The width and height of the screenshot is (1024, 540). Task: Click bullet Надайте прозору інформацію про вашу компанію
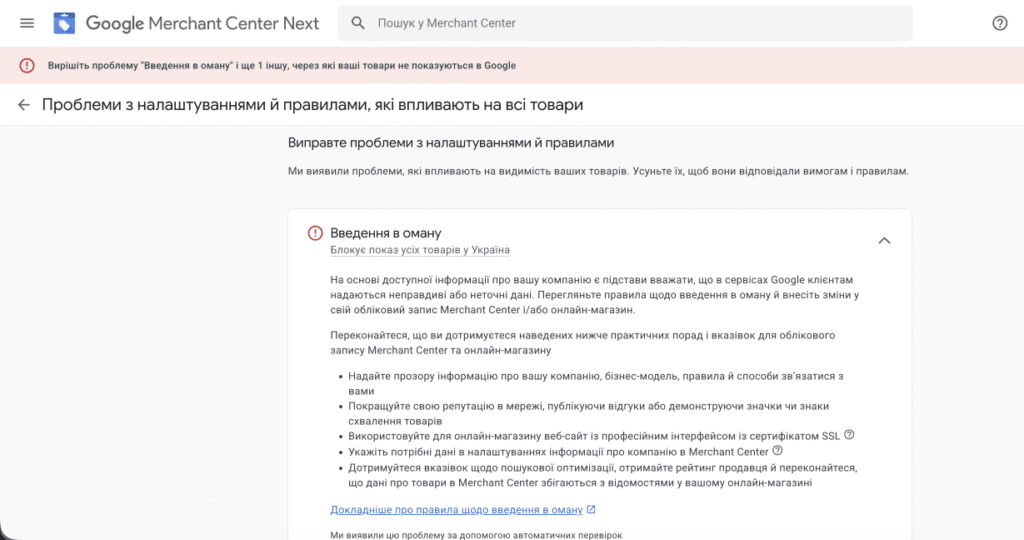(596, 383)
